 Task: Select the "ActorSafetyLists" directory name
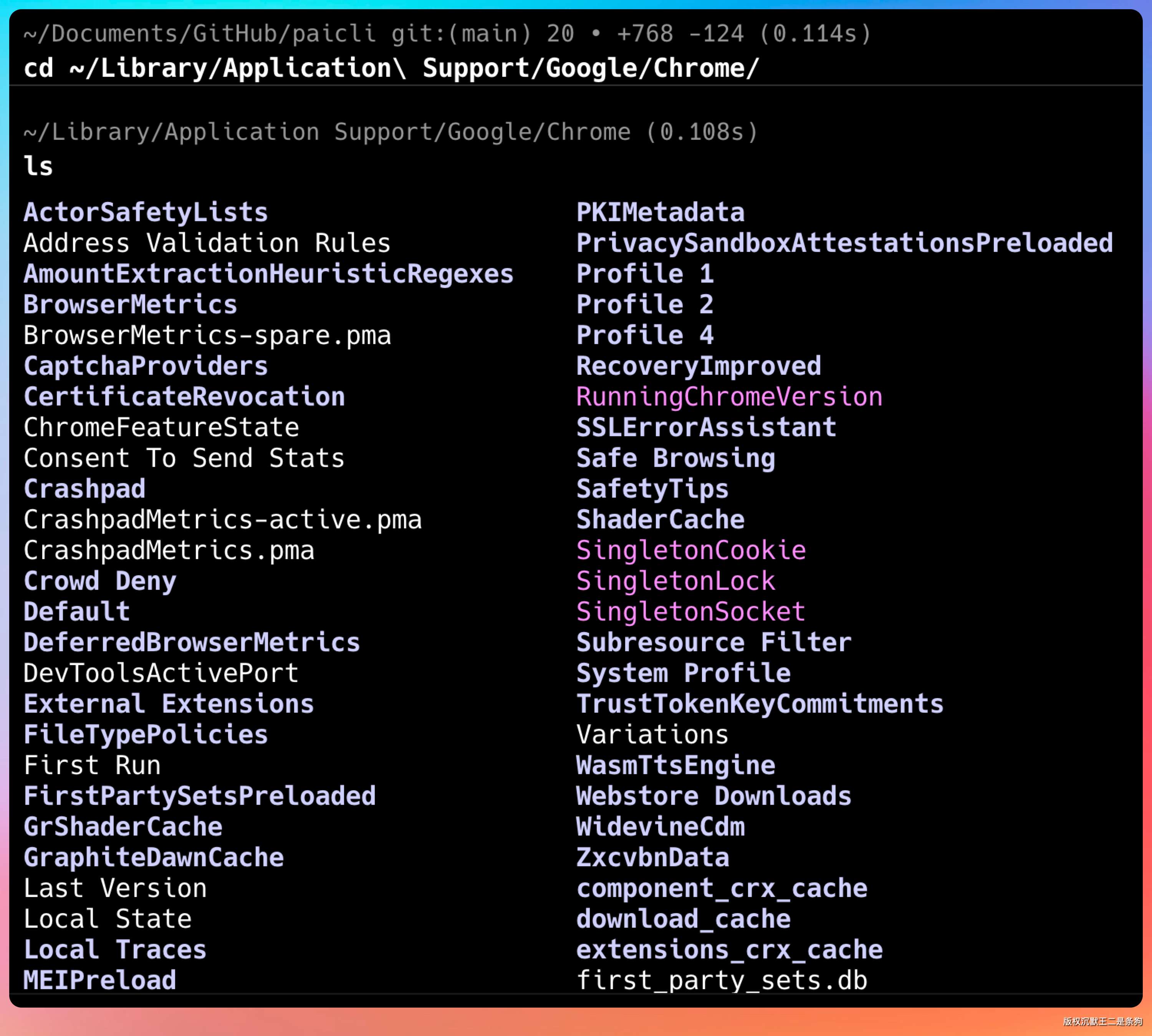146,212
